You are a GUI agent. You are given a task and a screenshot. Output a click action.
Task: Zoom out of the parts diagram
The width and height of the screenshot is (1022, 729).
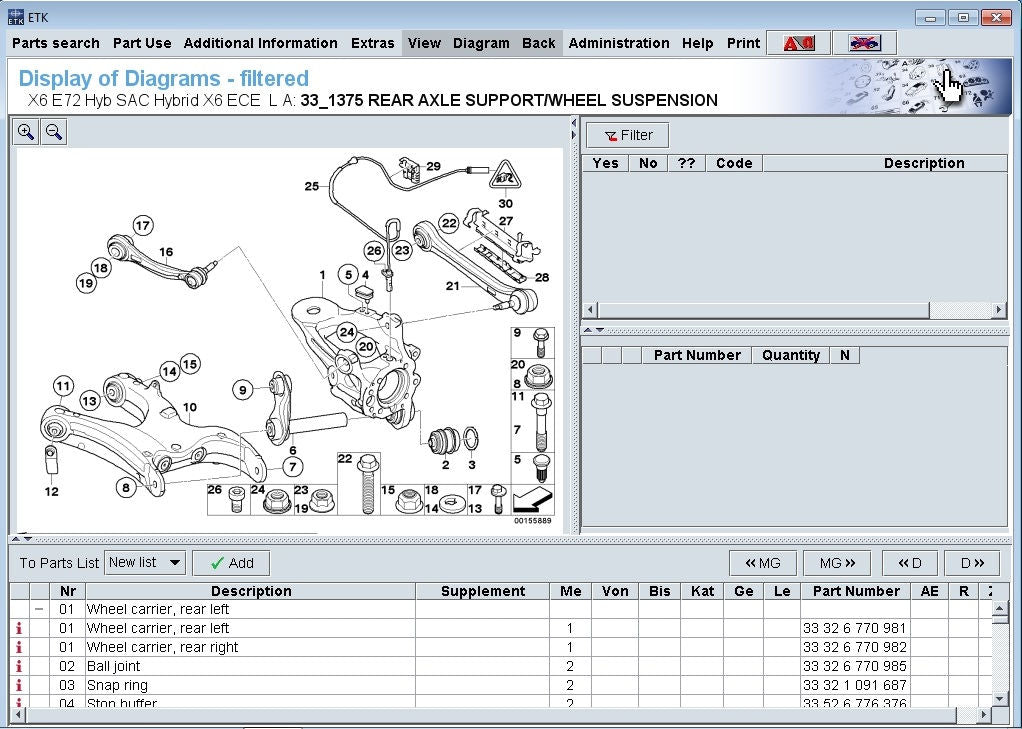click(x=54, y=132)
